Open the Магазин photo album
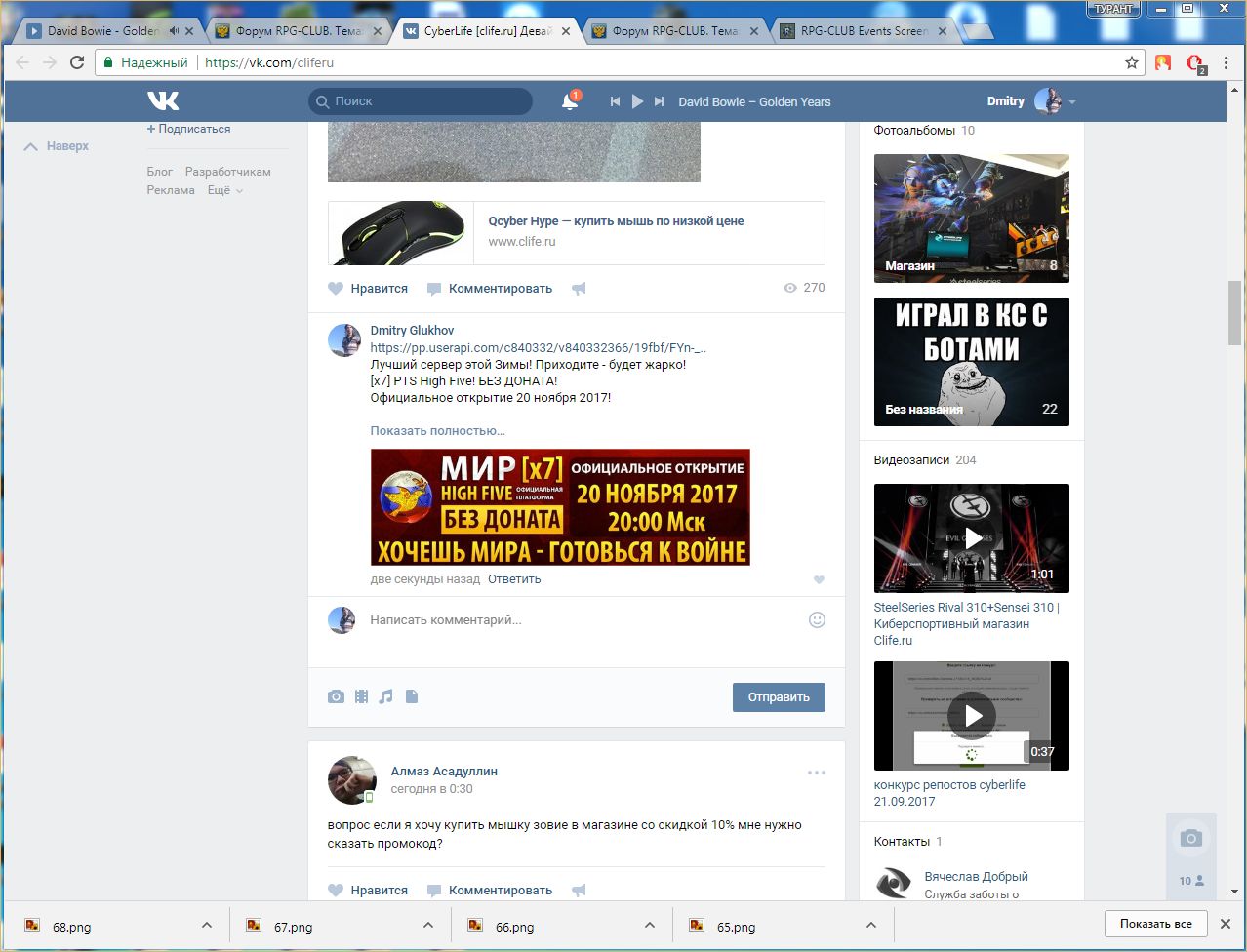Viewport: 1247px width, 952px height. (972, 218)
